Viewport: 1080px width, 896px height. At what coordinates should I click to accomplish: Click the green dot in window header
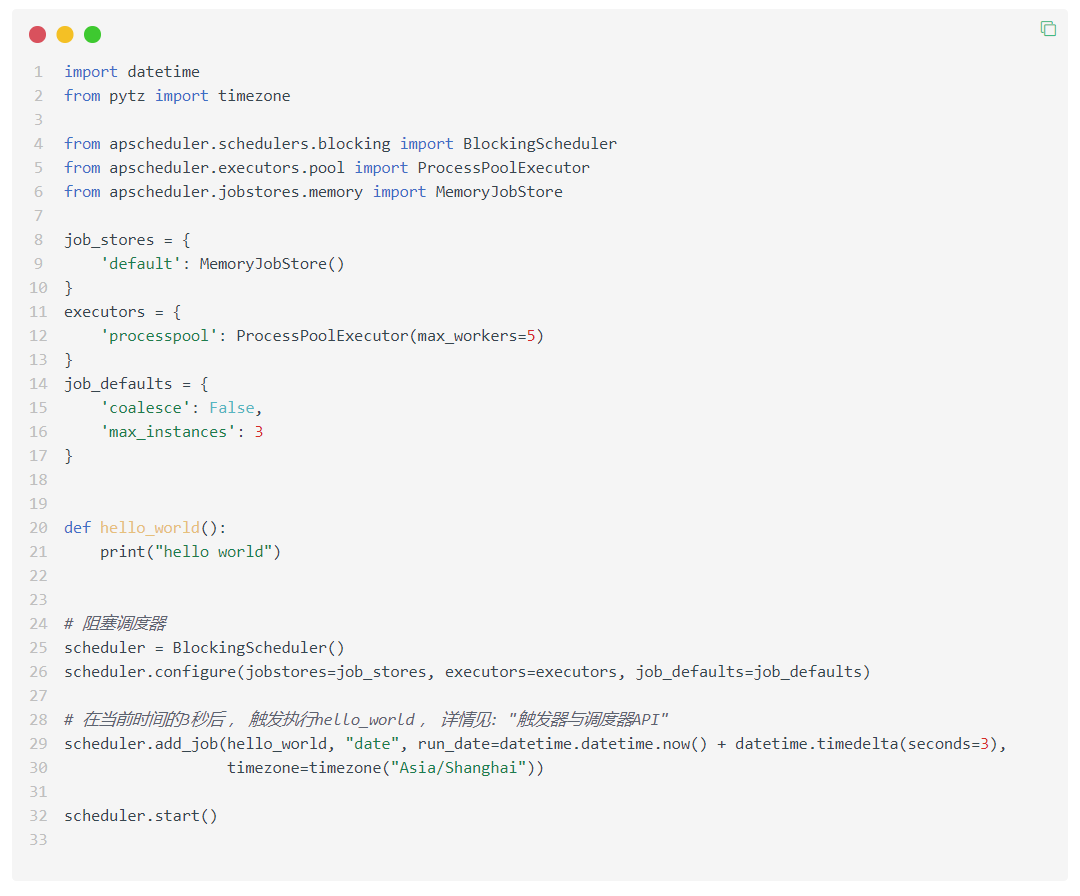point(92,35)
